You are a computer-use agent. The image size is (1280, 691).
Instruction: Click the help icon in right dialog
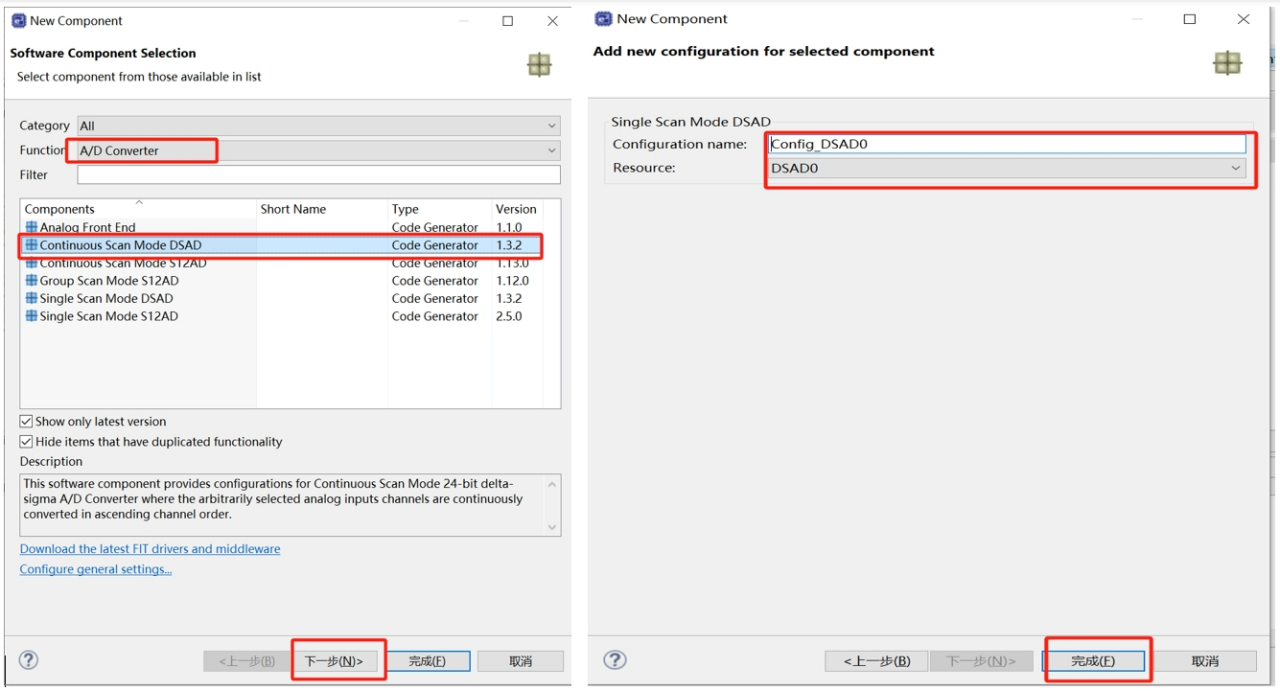(615, 660)
